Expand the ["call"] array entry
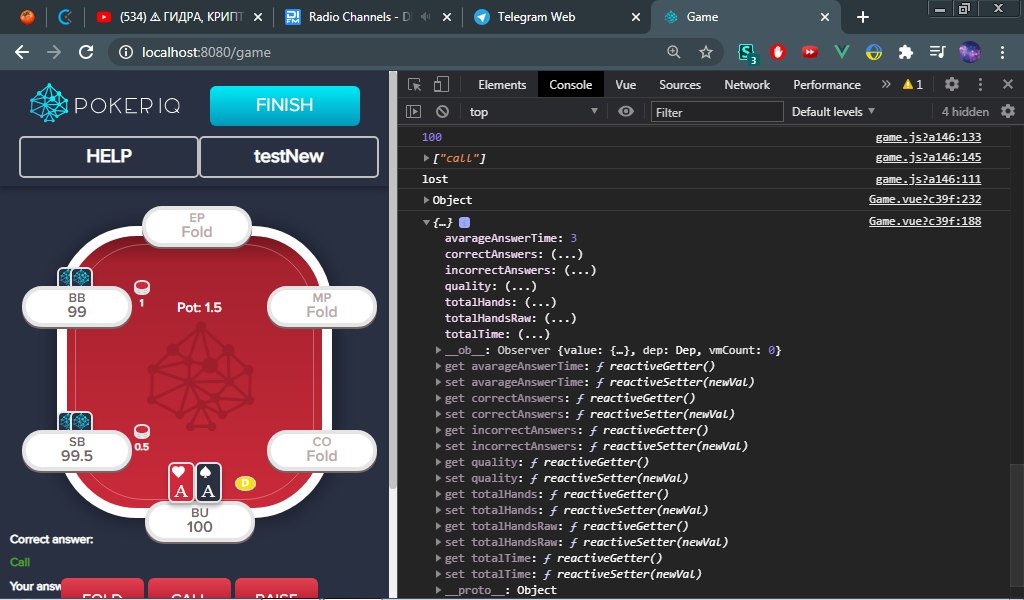1024x600 pixels. coord(426,158)
